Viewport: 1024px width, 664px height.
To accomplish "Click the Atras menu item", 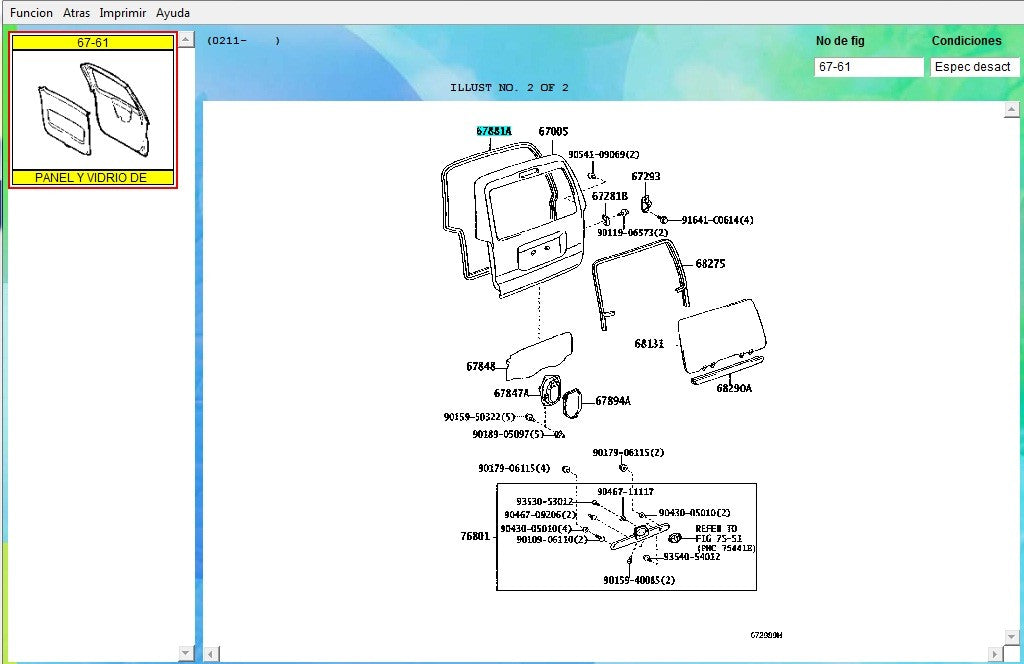I will 76,13.
